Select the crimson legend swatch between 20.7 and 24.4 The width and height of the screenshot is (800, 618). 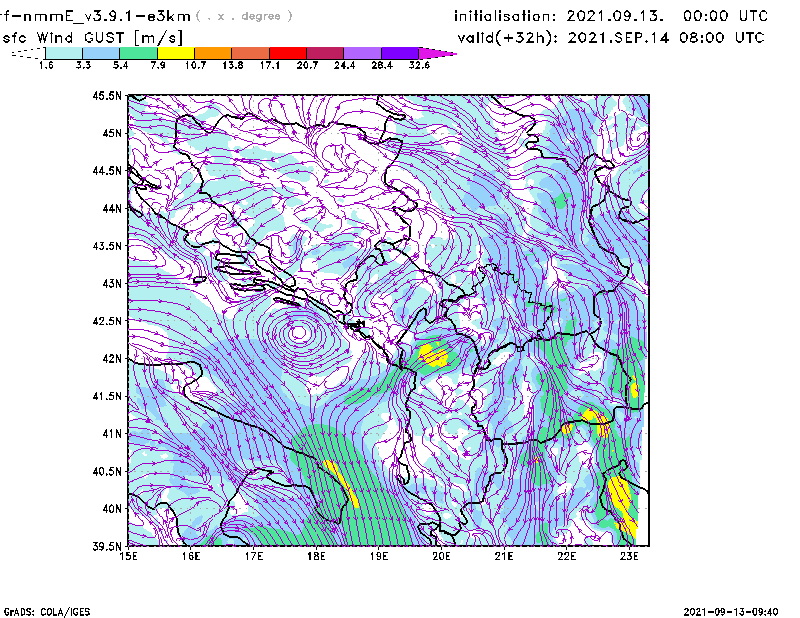tap(325, 53)
